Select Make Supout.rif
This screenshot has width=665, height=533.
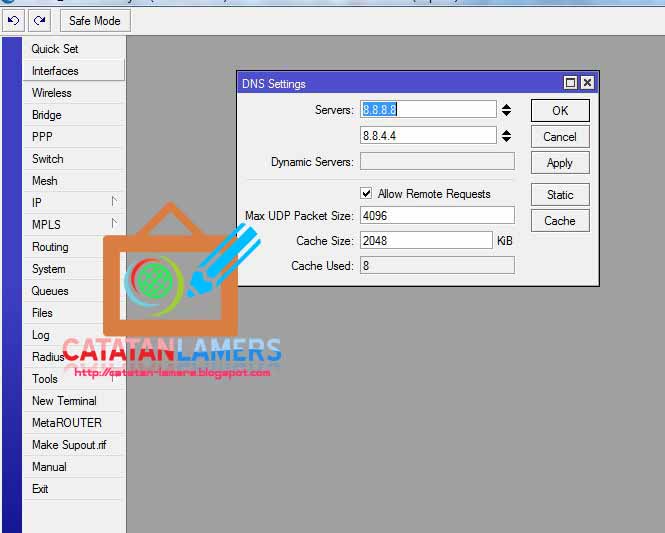[x=74, y=445]
